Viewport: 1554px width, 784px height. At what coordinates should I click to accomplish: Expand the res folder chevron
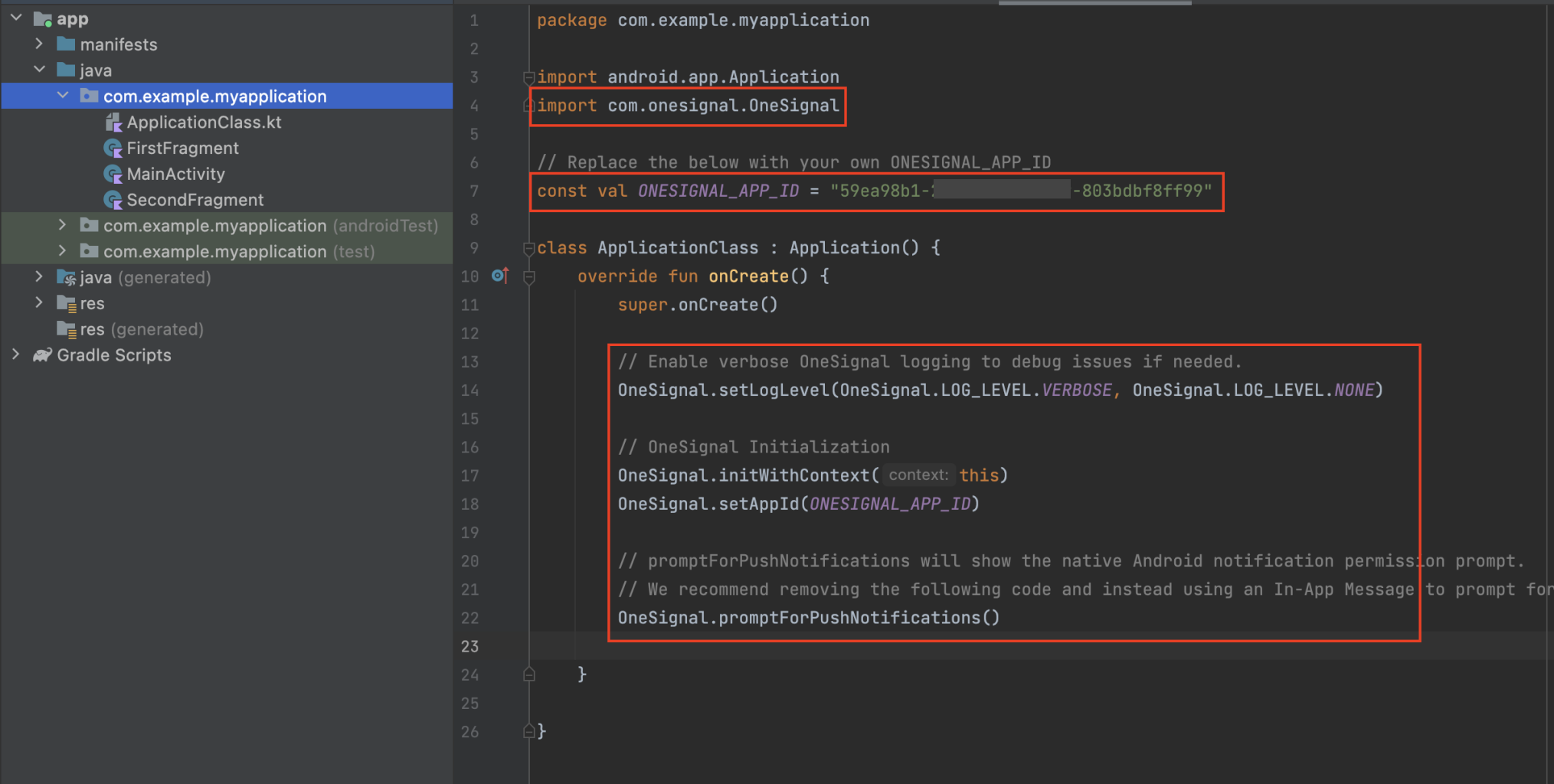click(x=39, y=303)
